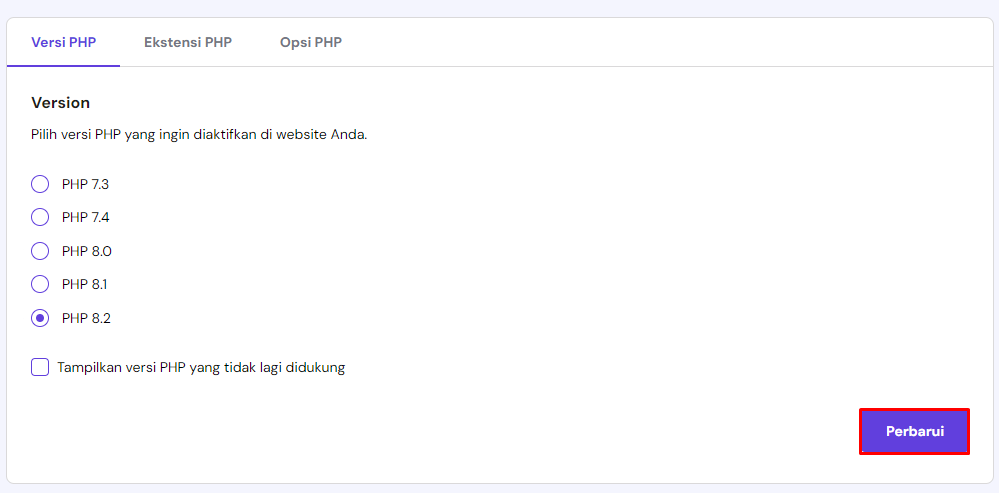Click the 'PHP 8.1' text label
This screenshot has height=493, width=999.
point(85,284)
